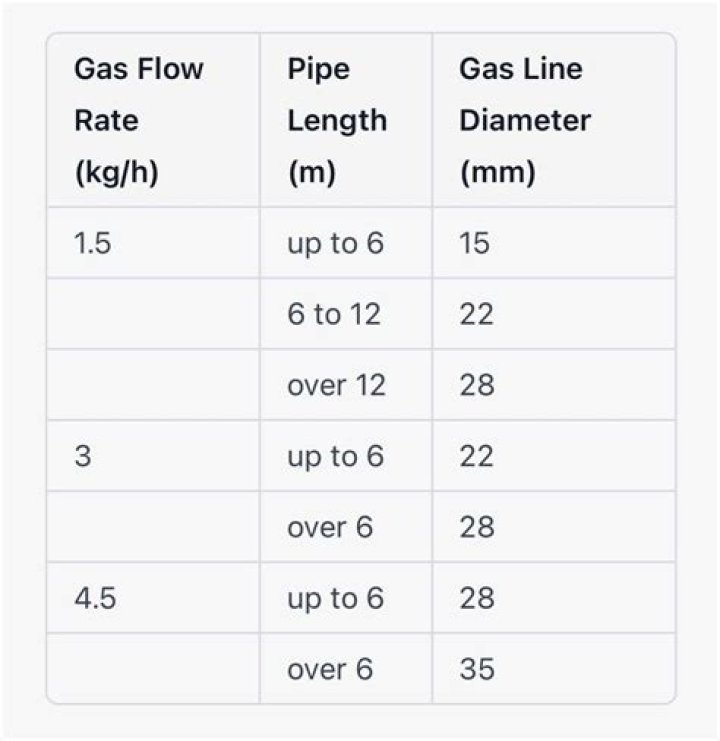Click the 15 mm diameter cell
720x741 pixels.
tap(476, 243)
